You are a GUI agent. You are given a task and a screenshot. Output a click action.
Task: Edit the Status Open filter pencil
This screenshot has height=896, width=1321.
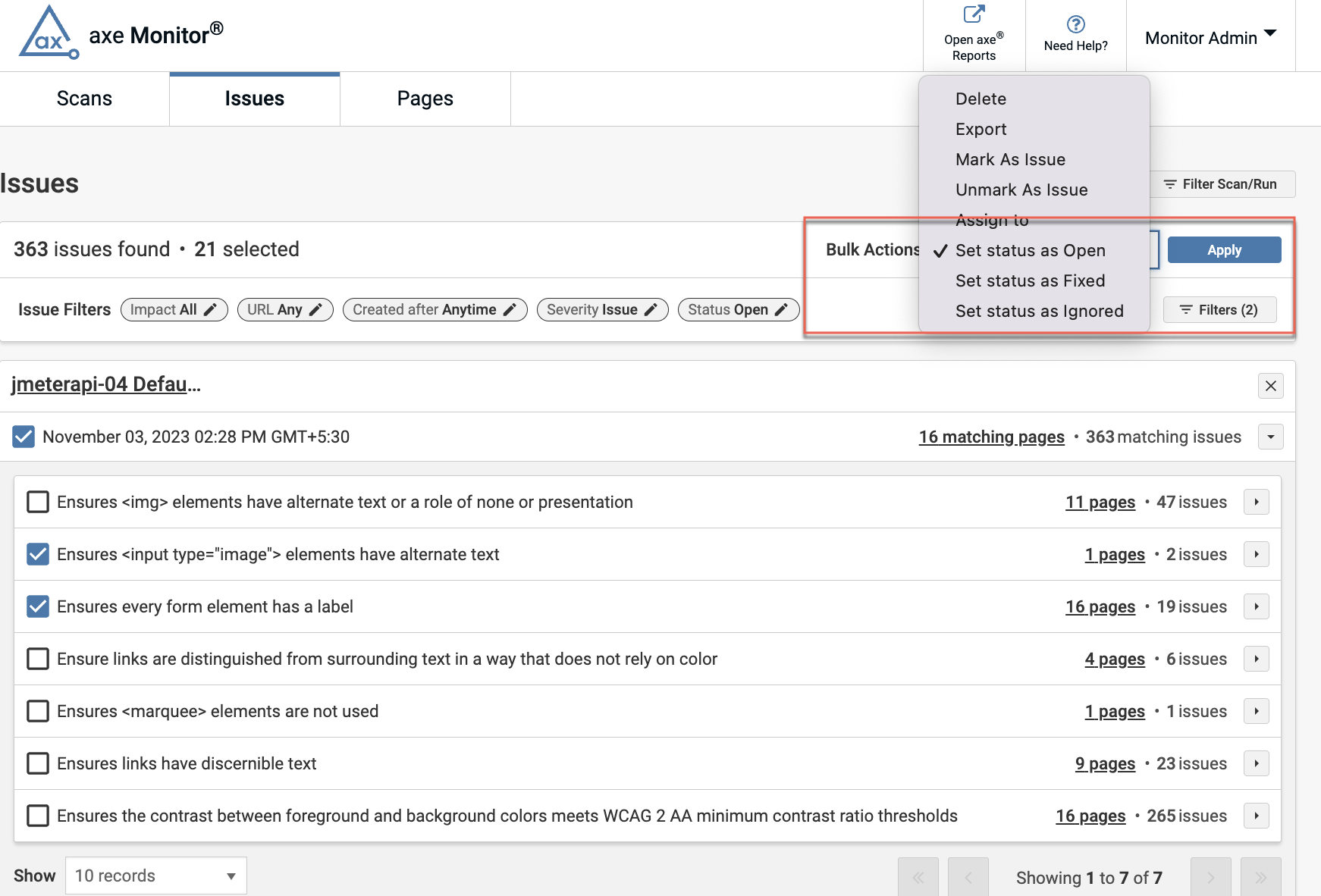tap(781, 309)
